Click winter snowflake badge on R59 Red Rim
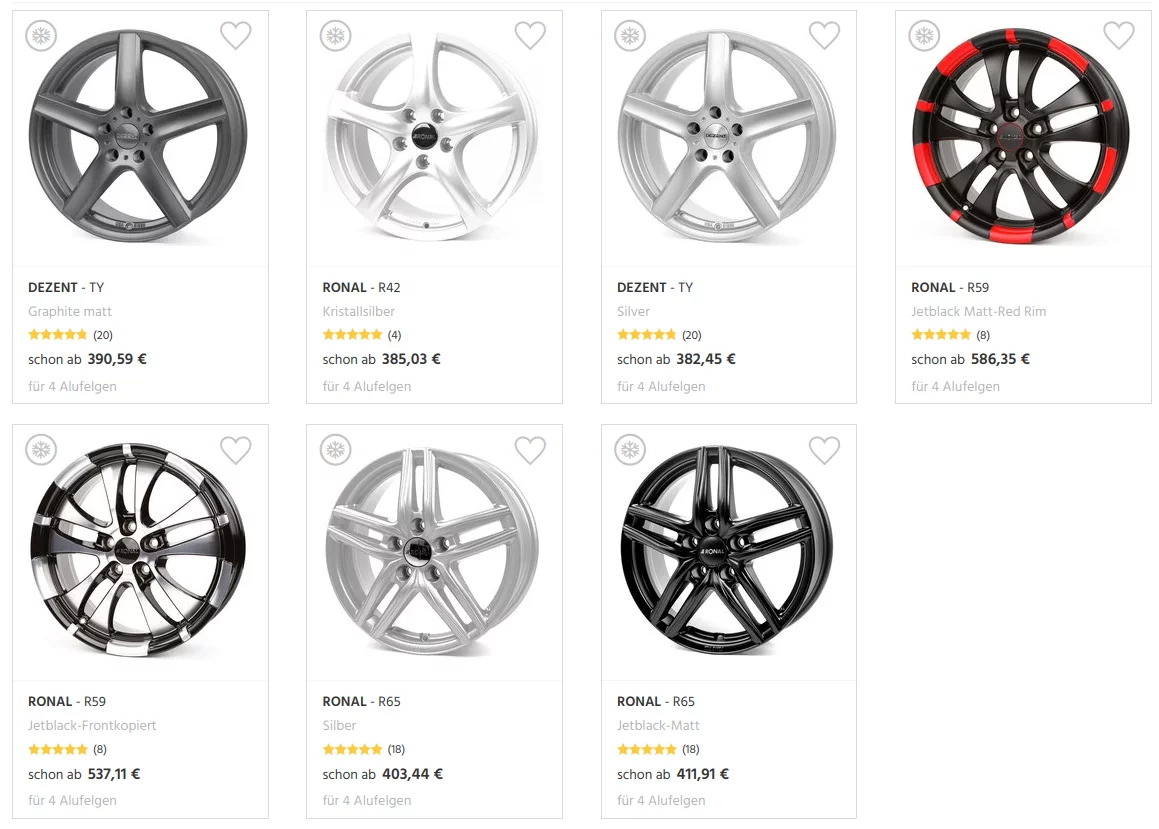The image size is (1159, 829). [x=924, y=36]
